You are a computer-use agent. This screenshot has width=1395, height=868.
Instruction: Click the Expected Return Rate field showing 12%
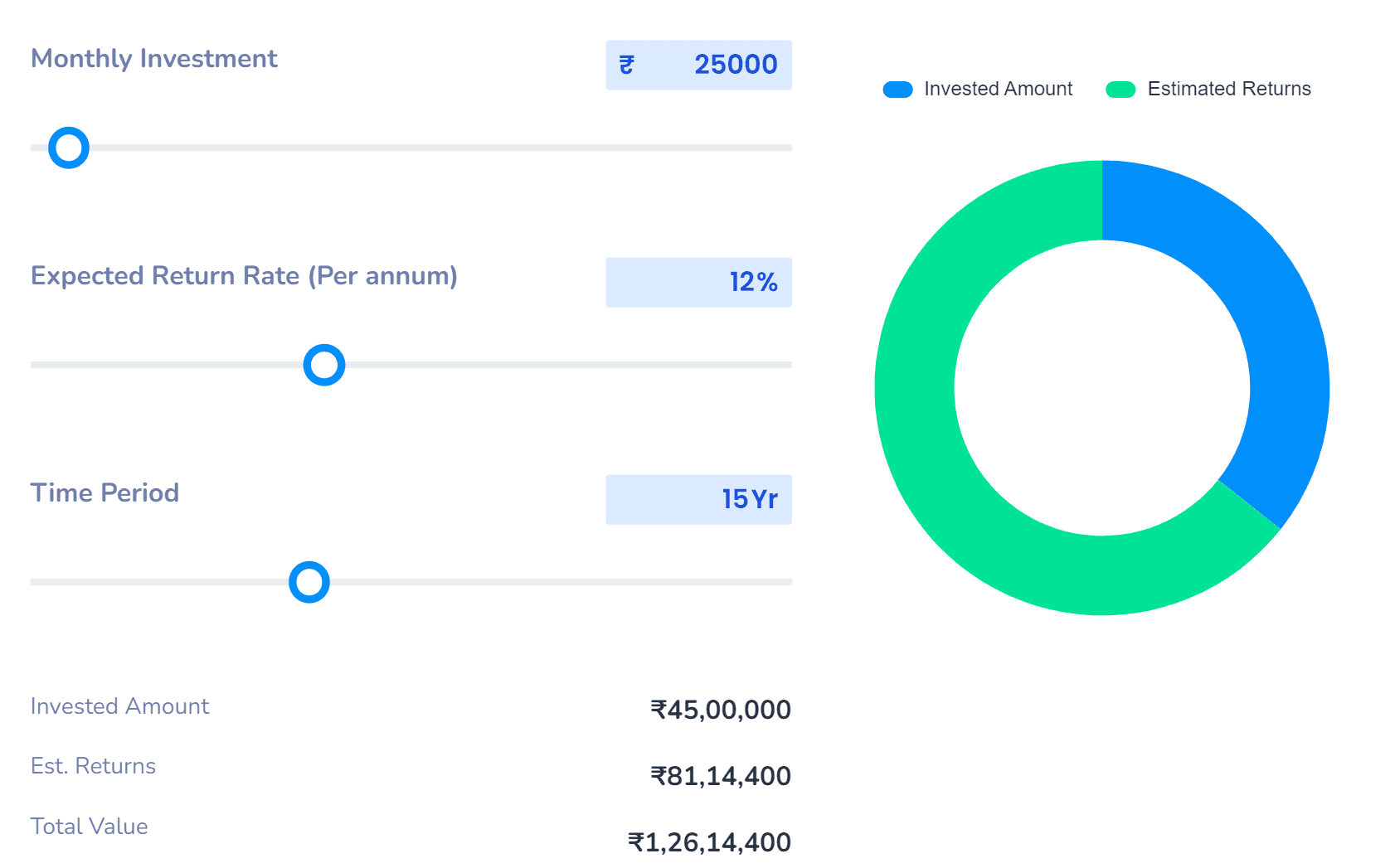point(698,282)
